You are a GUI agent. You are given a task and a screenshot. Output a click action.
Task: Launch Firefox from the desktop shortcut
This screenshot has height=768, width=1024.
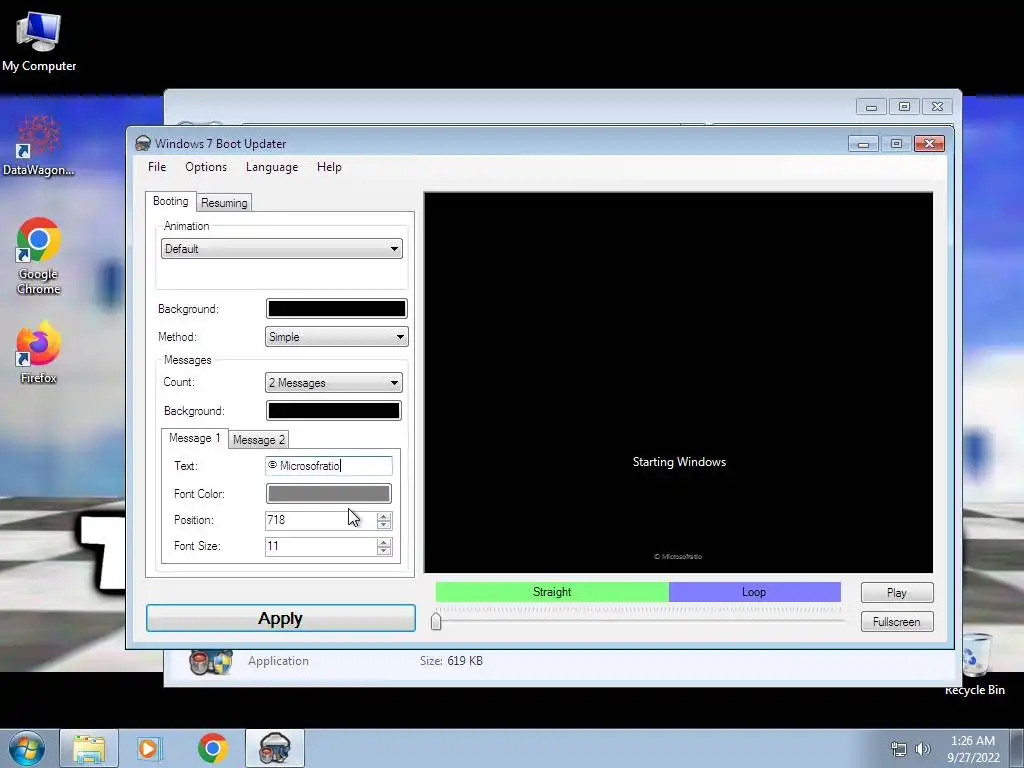[x=38, y=353]
